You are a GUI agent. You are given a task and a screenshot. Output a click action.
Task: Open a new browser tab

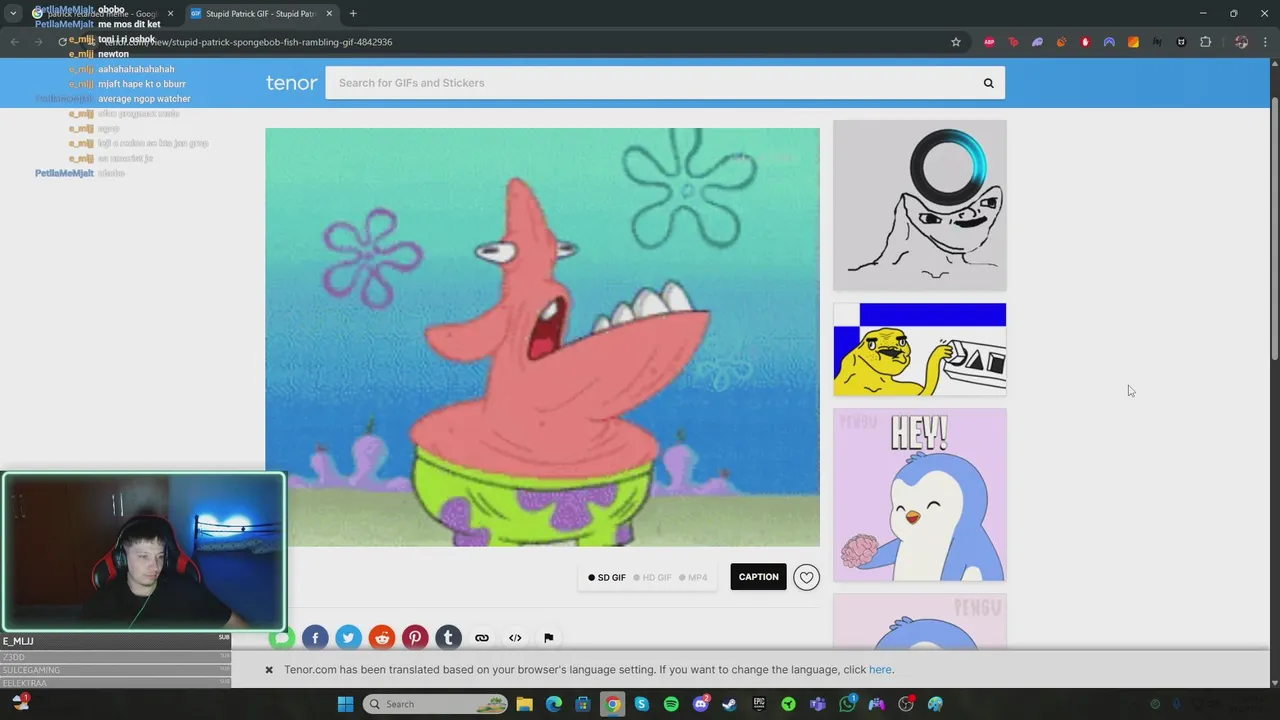pos(353,14)
